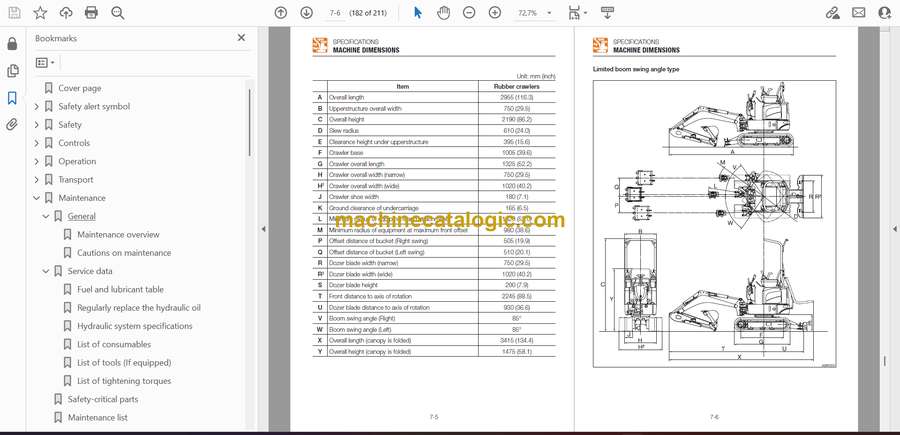Open the attachments paperclip panel

click(12, 125)
